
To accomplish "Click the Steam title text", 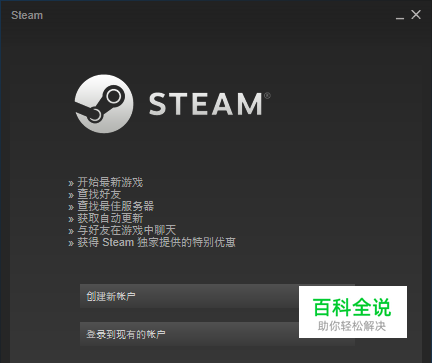I will point(27,15).
